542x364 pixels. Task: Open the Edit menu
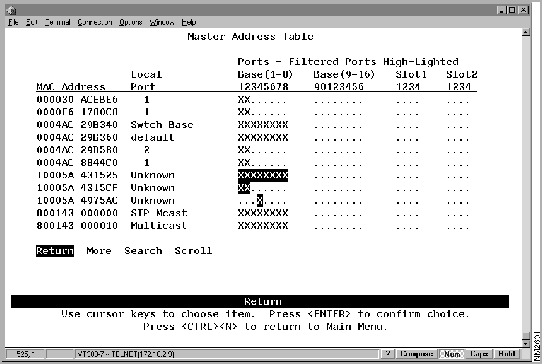31,22
